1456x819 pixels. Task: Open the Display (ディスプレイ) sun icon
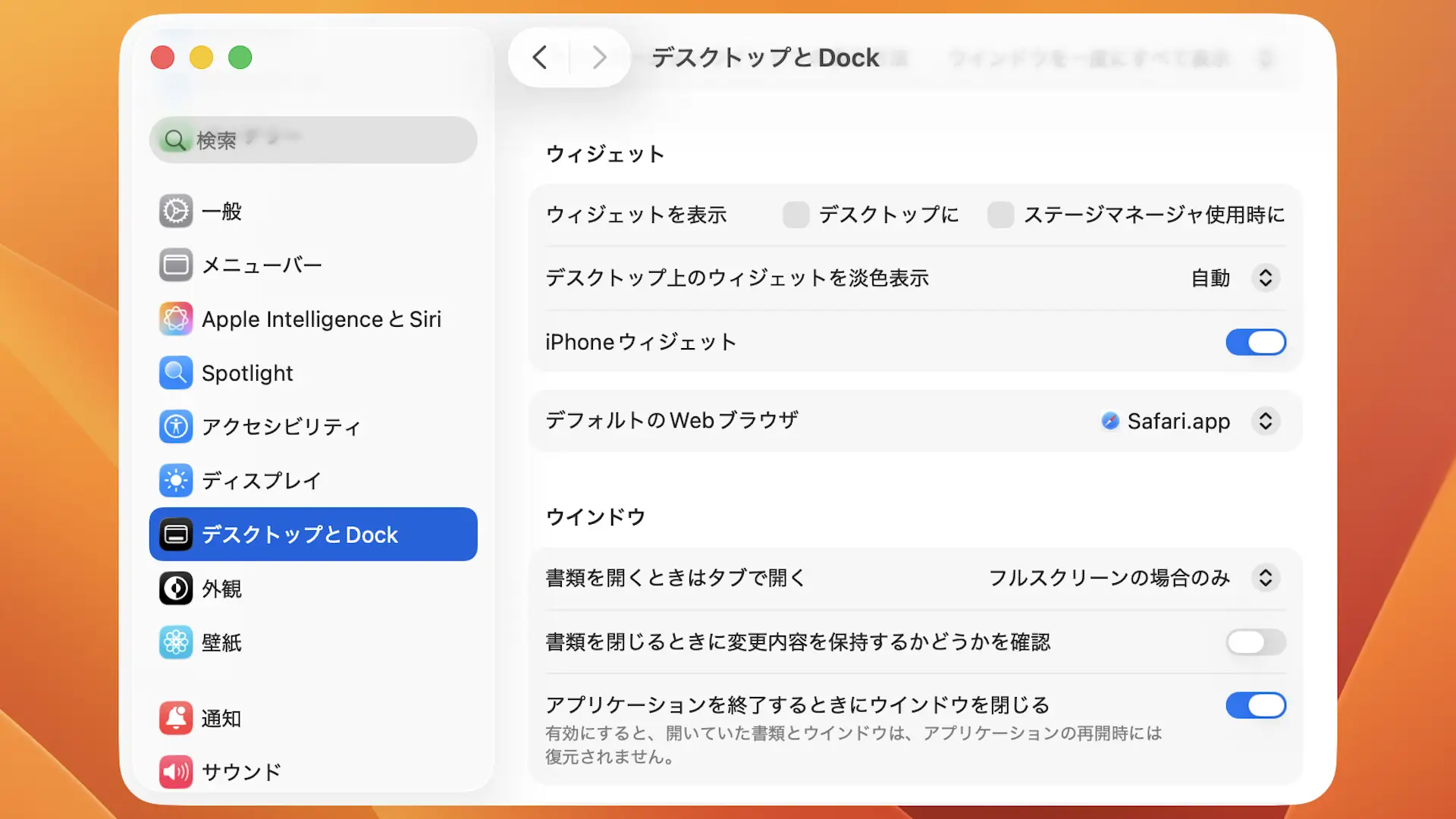(176, 480)
